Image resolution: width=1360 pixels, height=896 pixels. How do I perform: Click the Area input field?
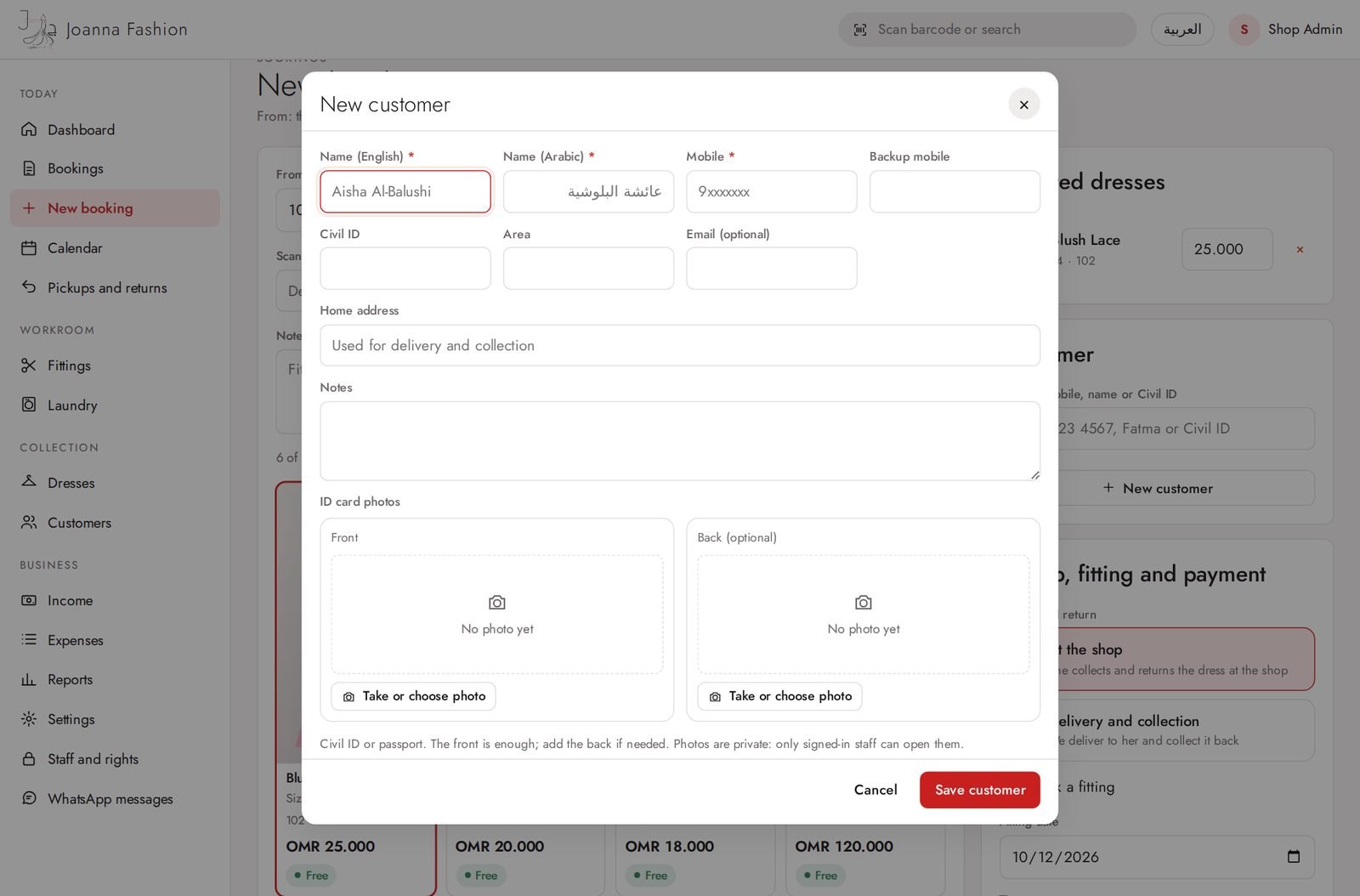point(588,269)
